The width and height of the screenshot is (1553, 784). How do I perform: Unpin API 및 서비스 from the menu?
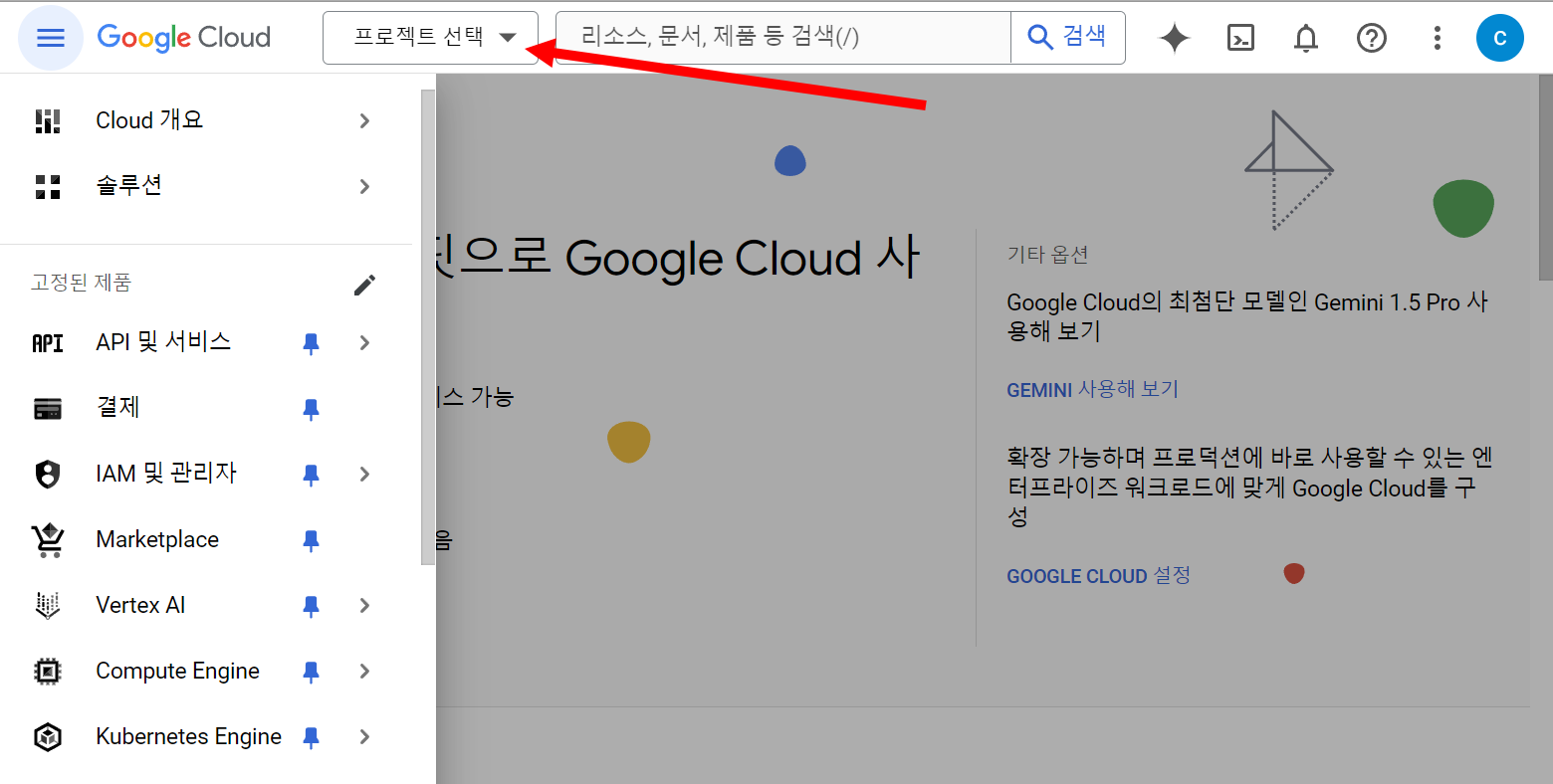pyautogui.click(x=311, y=343)
